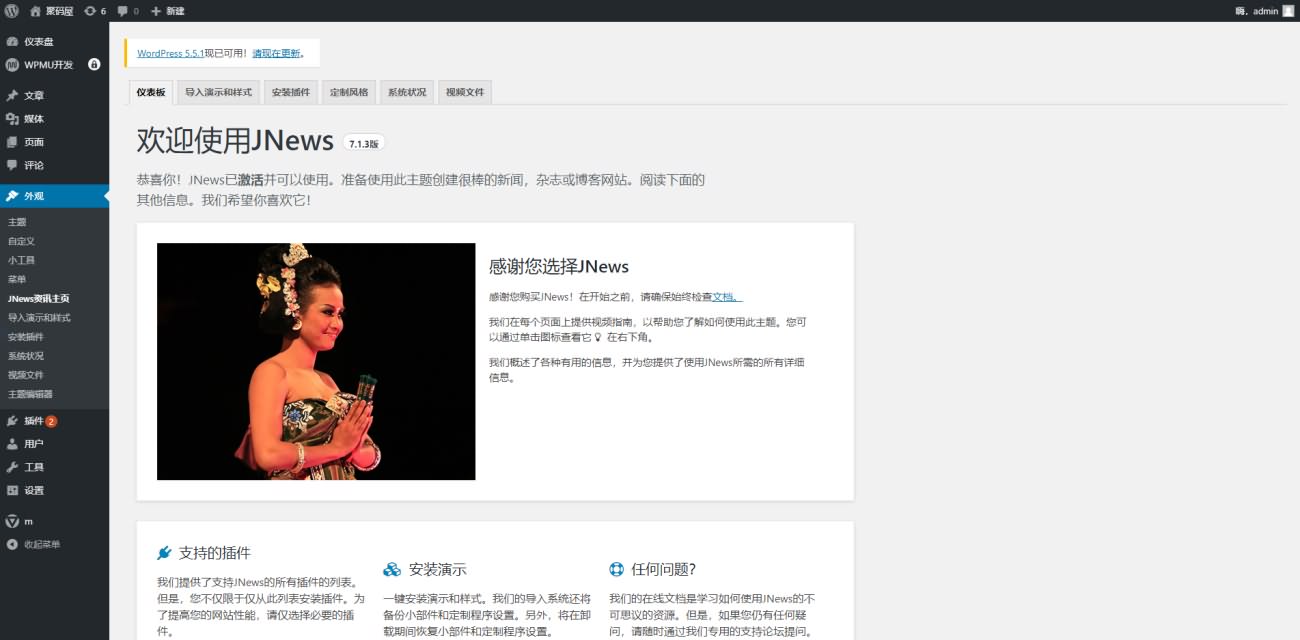Open 视频文件 in the sidebar submenu
The height and width of the screenshot is (640, 1300).
click(26, 374)
